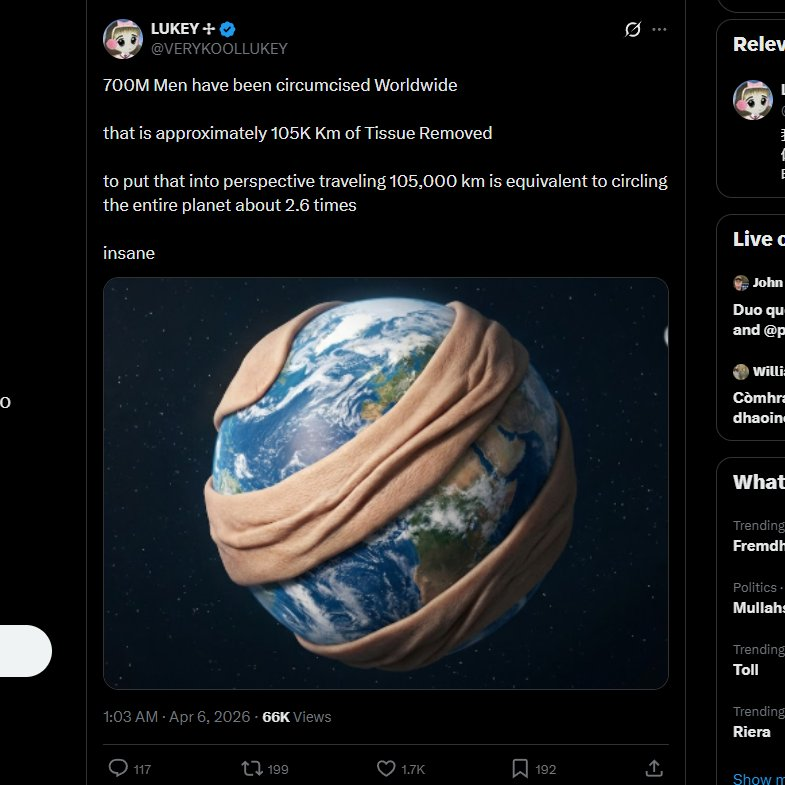Viewport: 785px width, 785px height.
Task: Open the avatar in the Relevant people panel
Action: (752, 100)
